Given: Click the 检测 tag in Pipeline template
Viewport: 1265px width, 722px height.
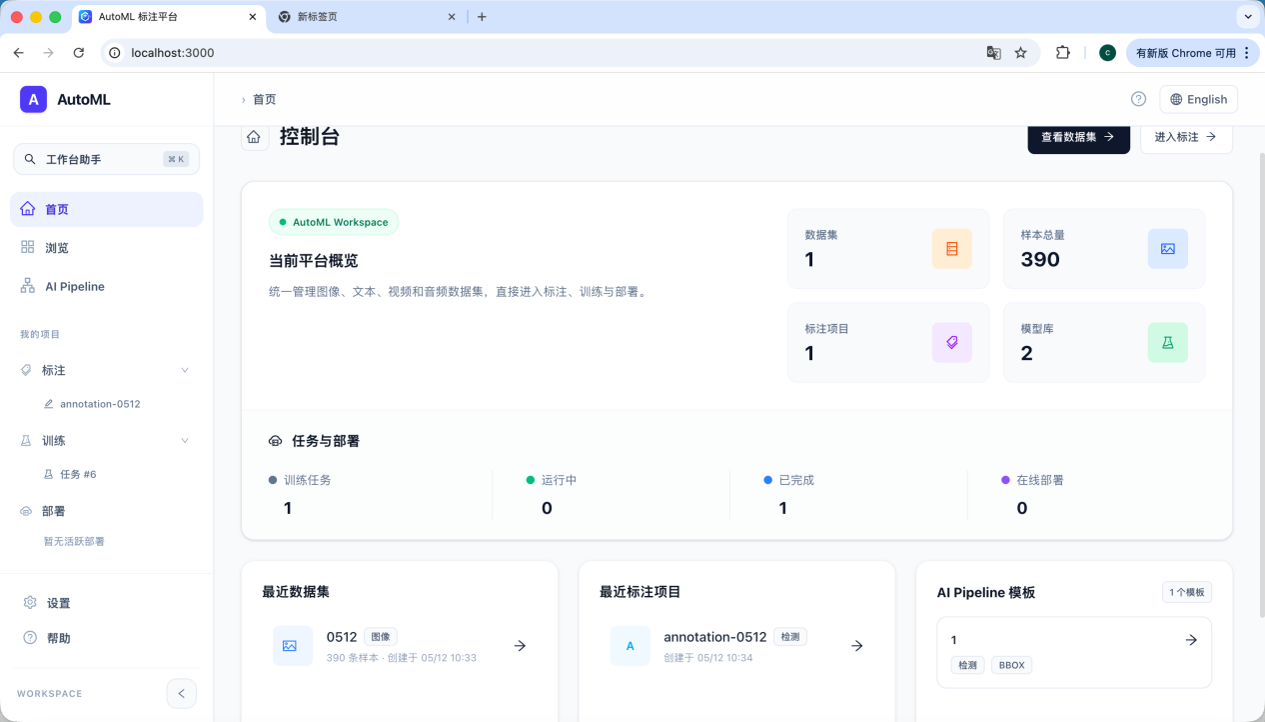Looking at the screenshot, I should point(968,665).
